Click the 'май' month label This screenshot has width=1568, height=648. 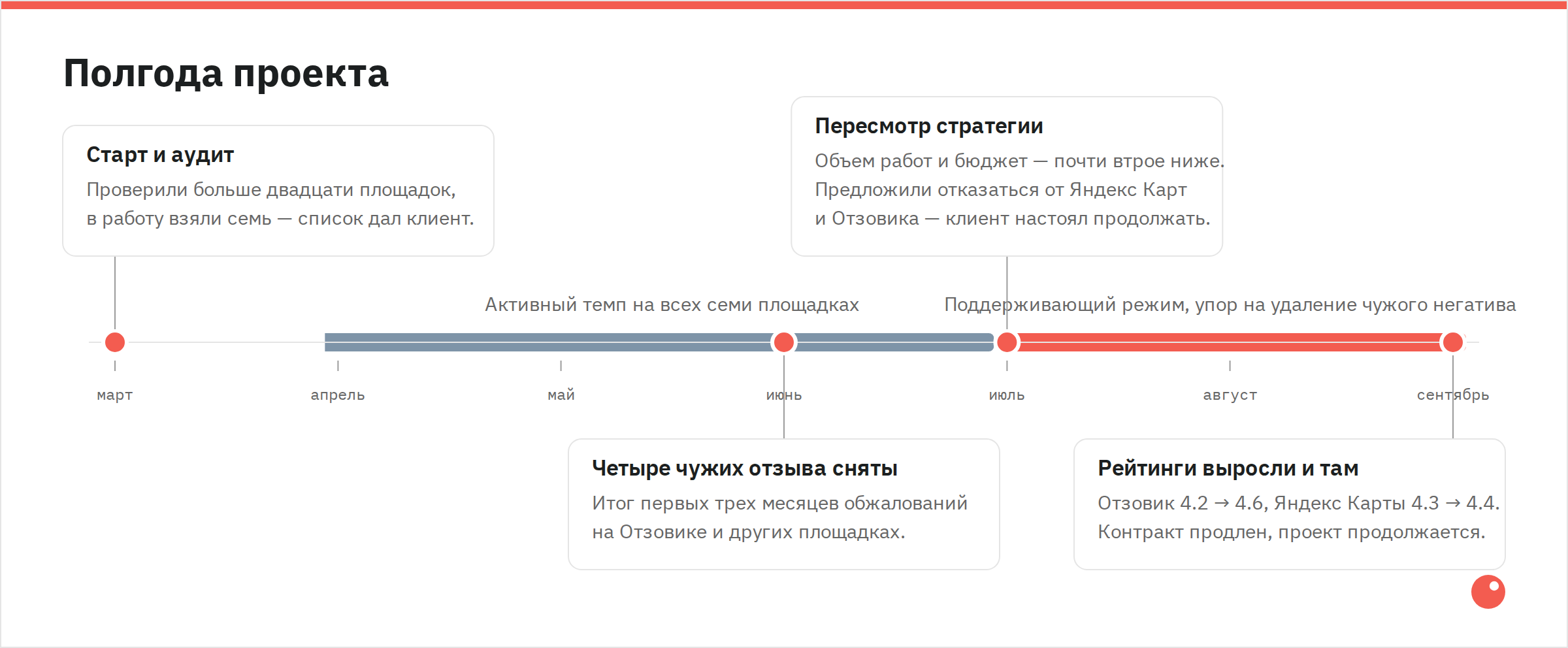coord(561,395)
